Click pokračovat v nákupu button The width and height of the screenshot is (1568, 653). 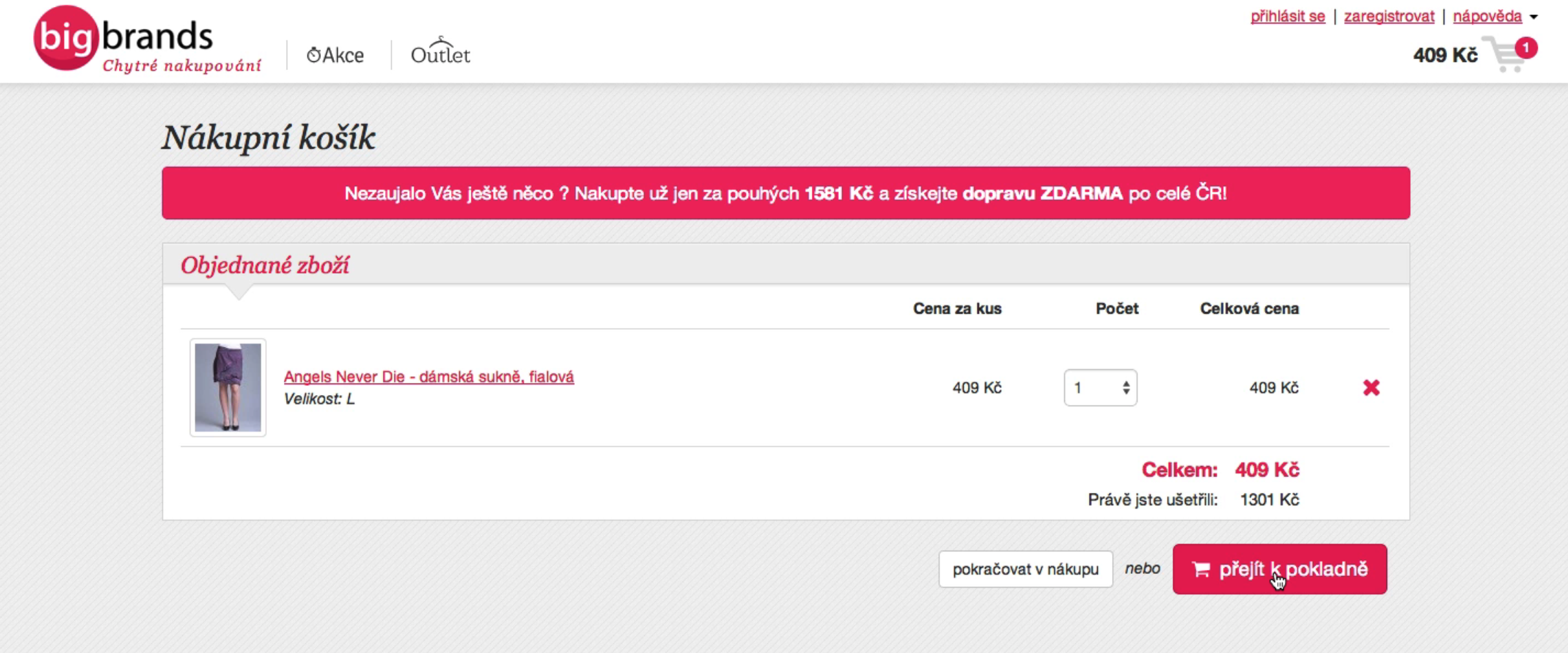1026,569
